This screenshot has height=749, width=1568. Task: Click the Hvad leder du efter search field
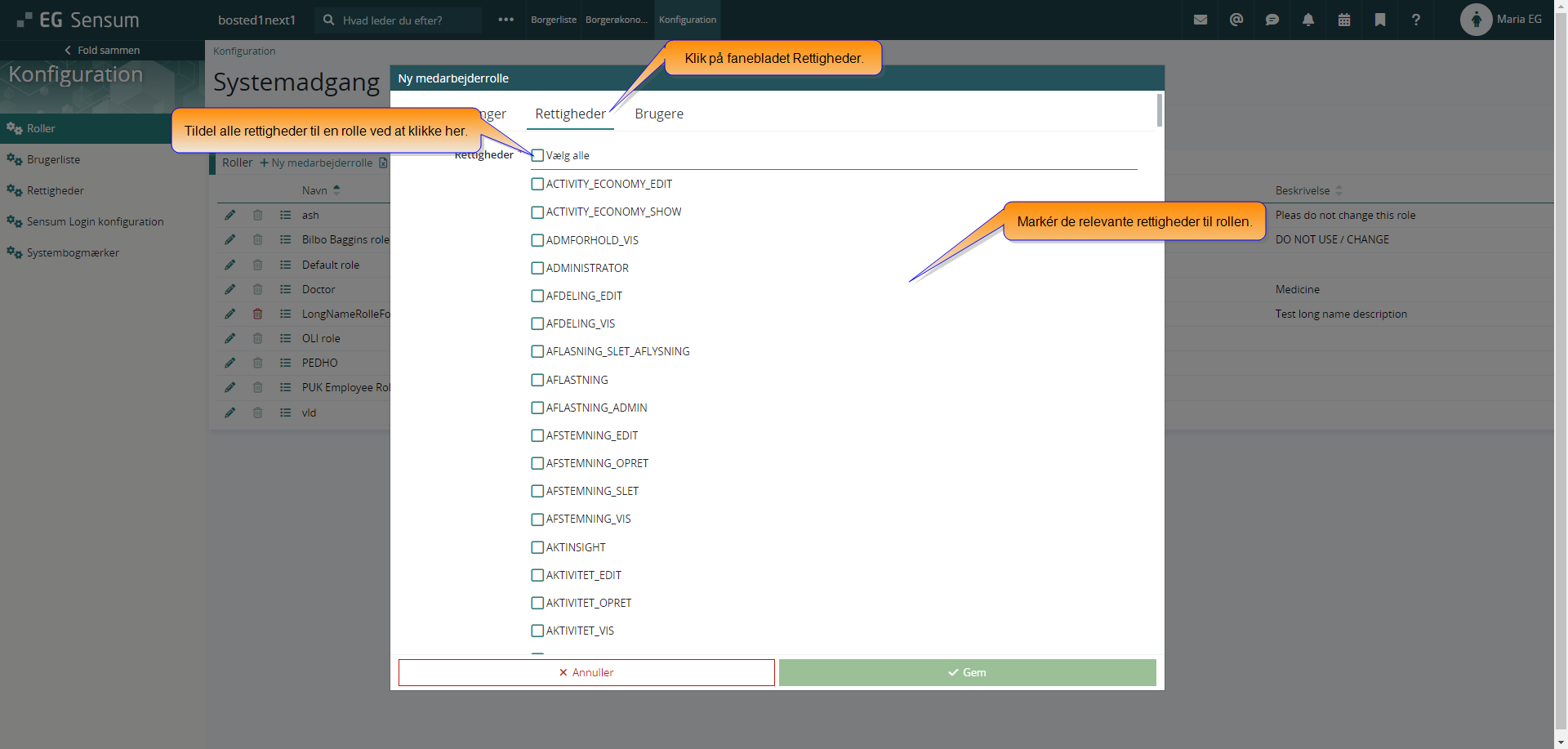coord(404,20)
